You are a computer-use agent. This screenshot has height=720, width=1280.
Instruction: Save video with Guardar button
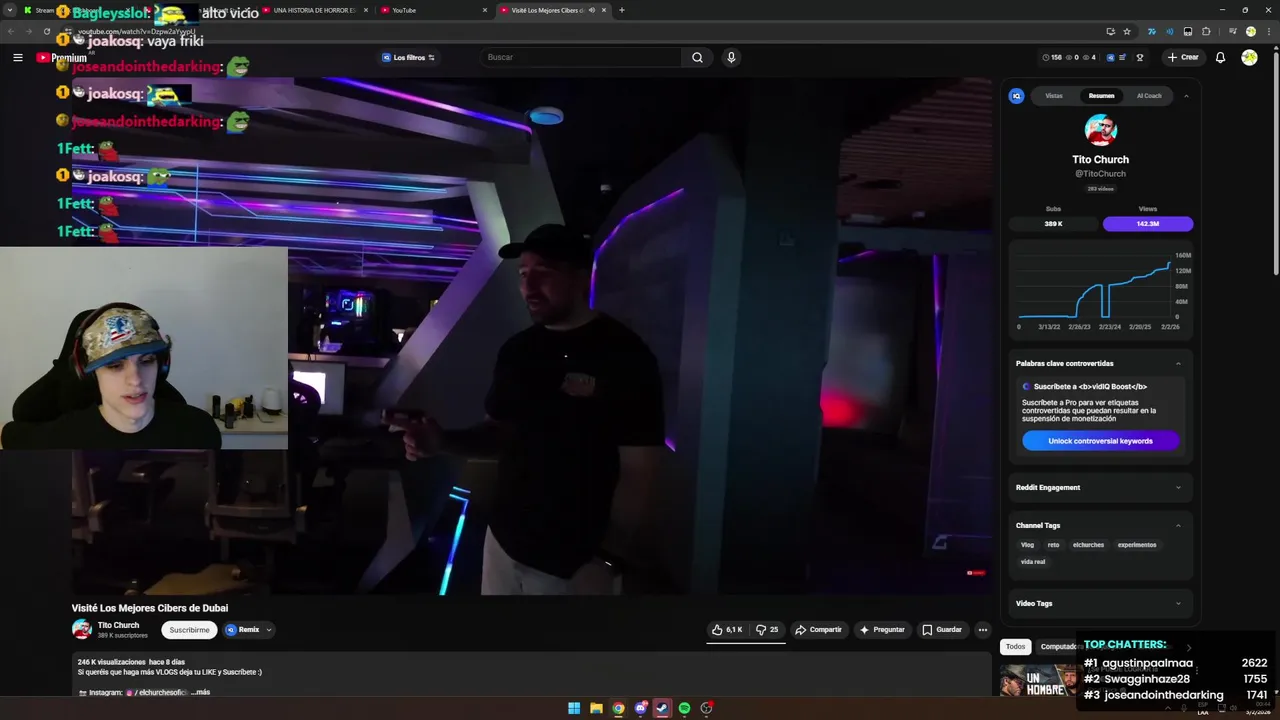click(942, 630)
